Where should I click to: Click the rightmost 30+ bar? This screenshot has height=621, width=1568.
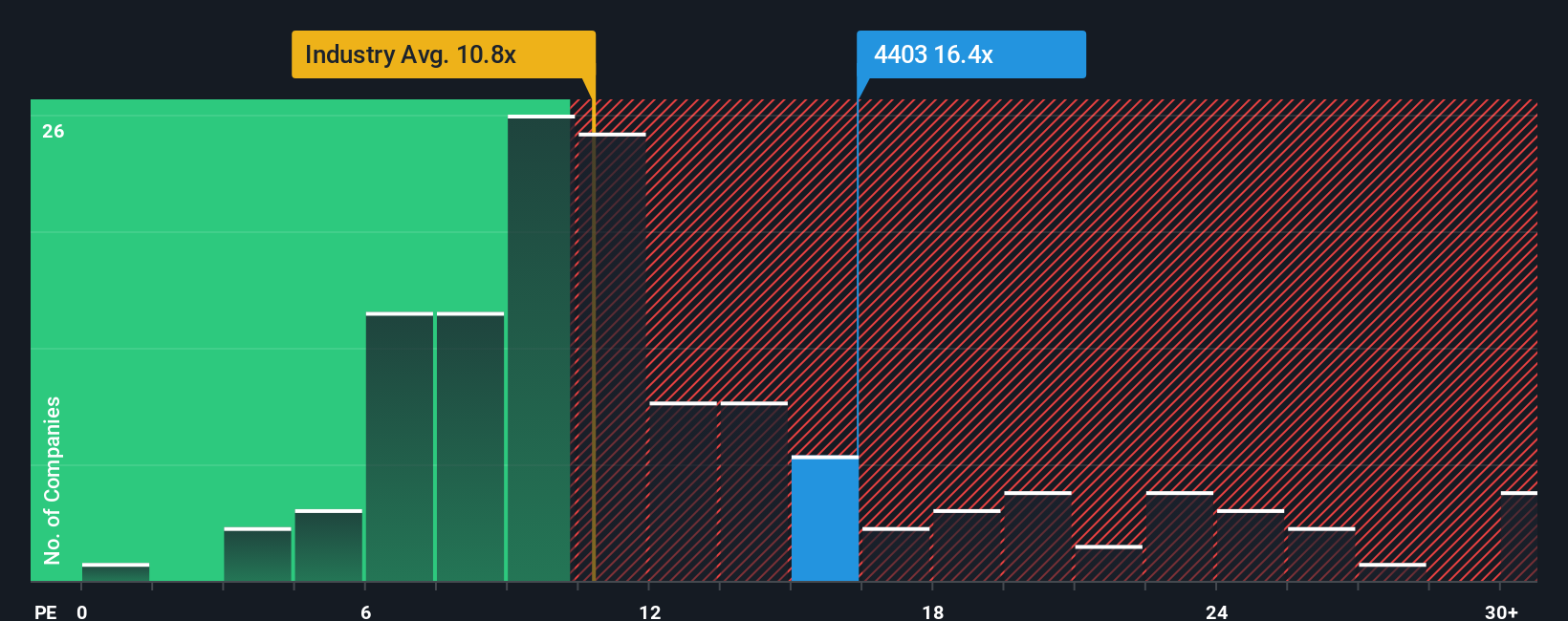point(1519,536)
